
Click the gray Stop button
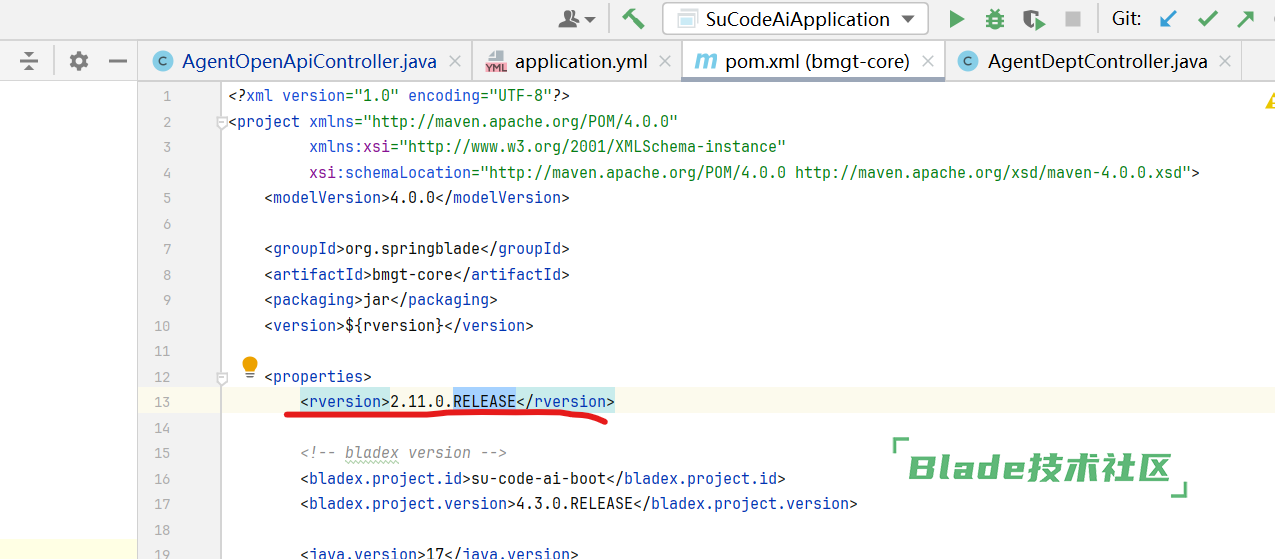[x=1073, y=19]
